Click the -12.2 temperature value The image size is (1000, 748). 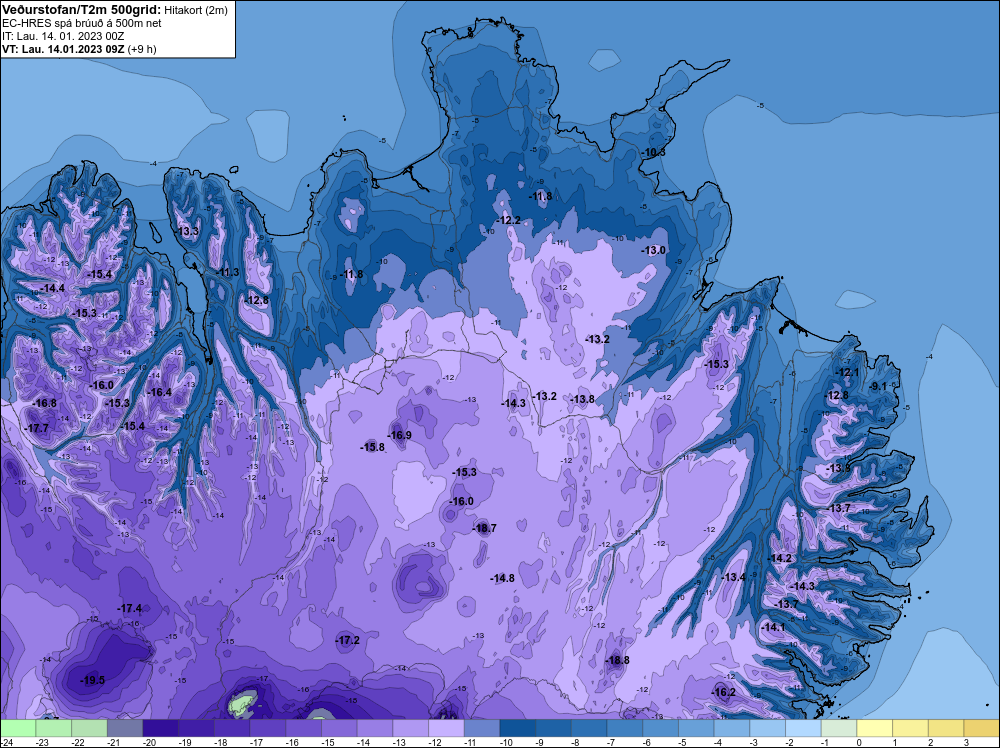click(508, 220)
